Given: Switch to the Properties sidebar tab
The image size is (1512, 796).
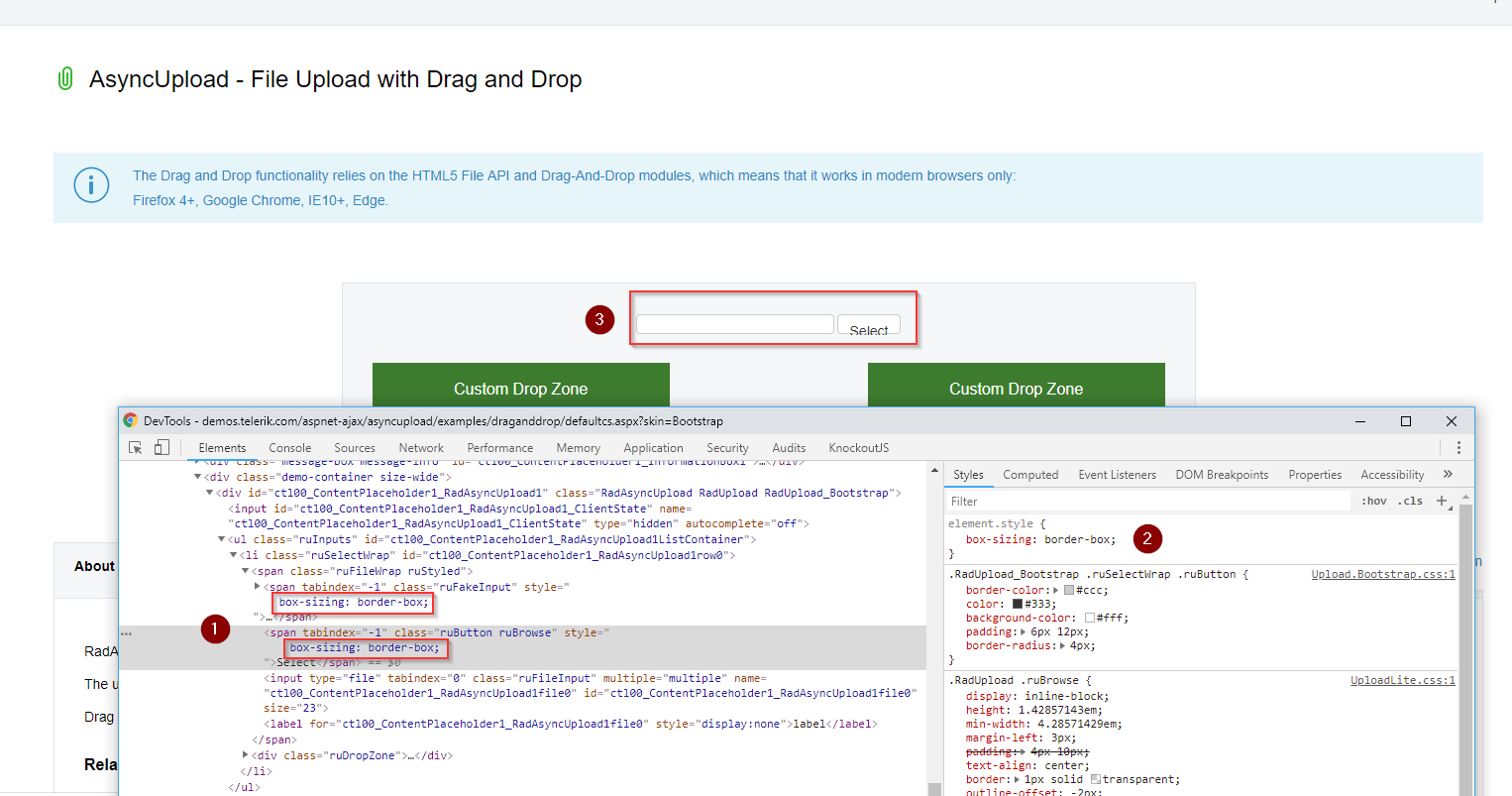Looking at the screenshot, I should coord(1315,475).
